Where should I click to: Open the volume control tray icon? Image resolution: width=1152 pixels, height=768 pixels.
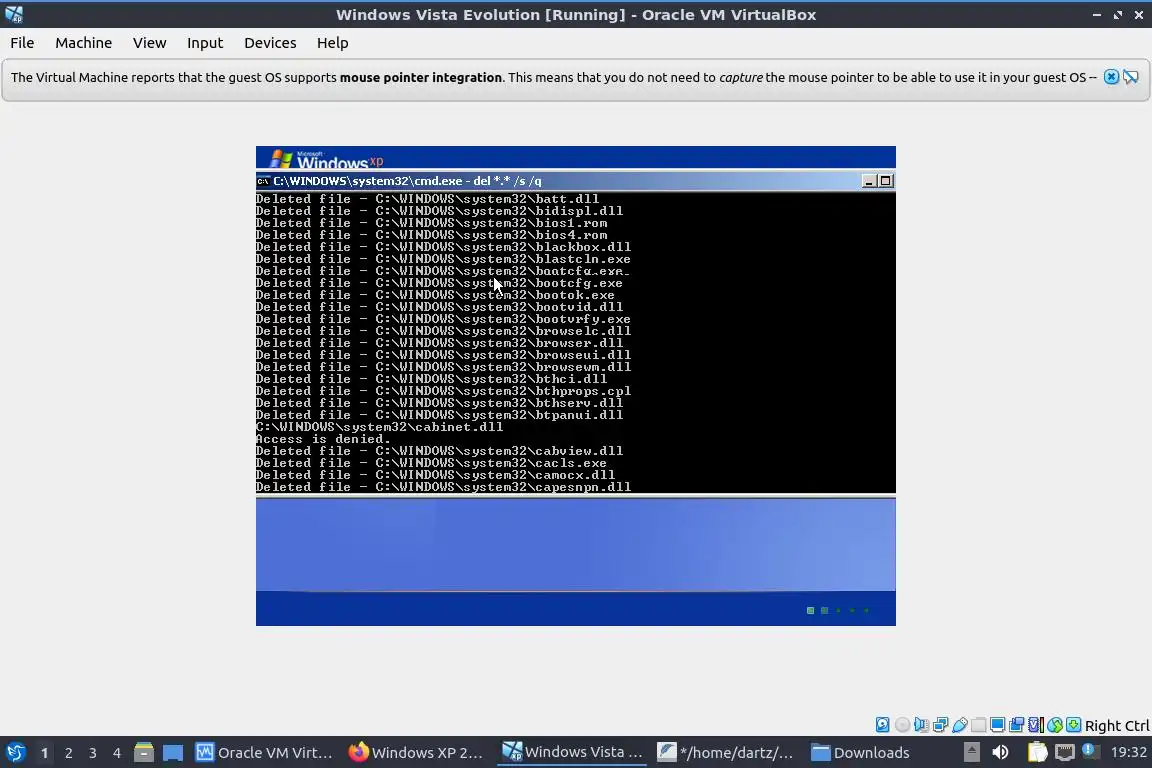click(1000, 753)
